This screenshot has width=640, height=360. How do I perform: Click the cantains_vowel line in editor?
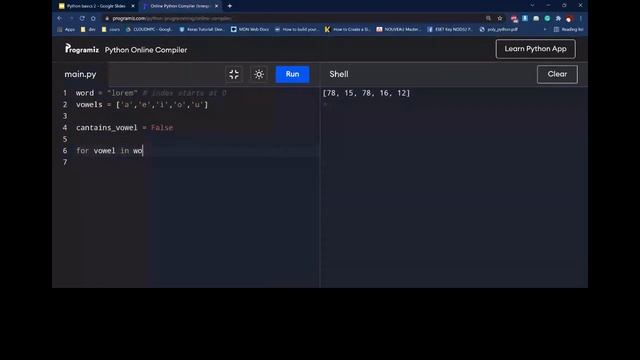[x=124, y=128]
